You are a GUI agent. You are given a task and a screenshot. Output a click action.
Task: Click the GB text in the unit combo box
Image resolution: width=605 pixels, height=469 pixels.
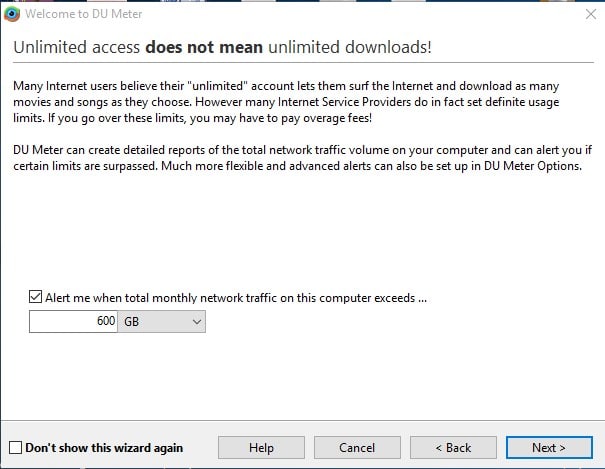click(x=132, y=322)
